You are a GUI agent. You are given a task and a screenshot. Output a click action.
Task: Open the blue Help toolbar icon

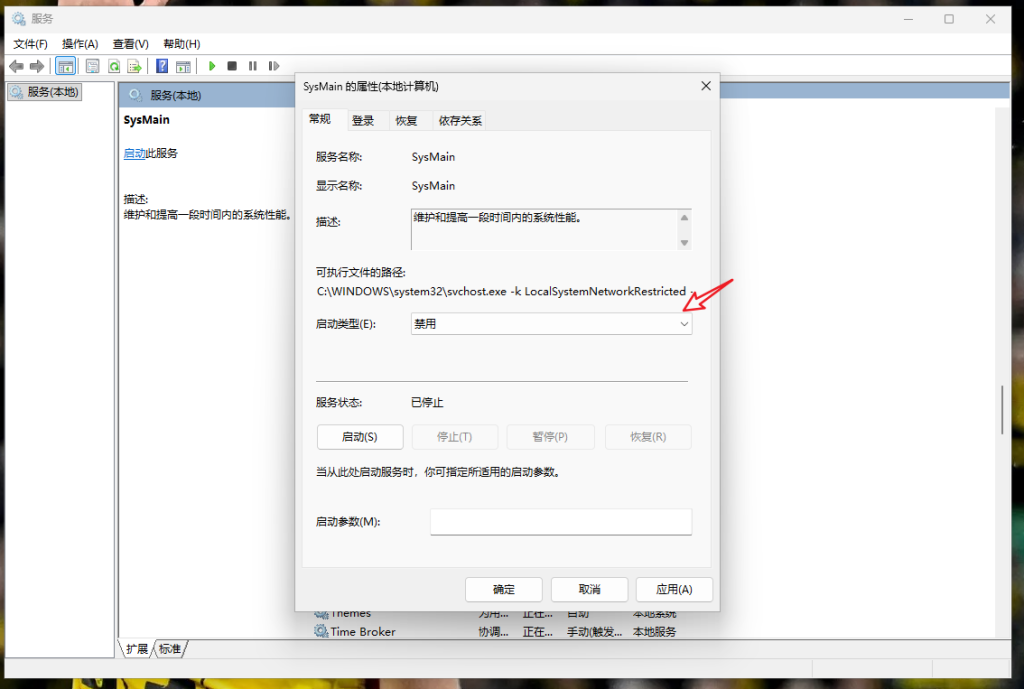point(162,66)
